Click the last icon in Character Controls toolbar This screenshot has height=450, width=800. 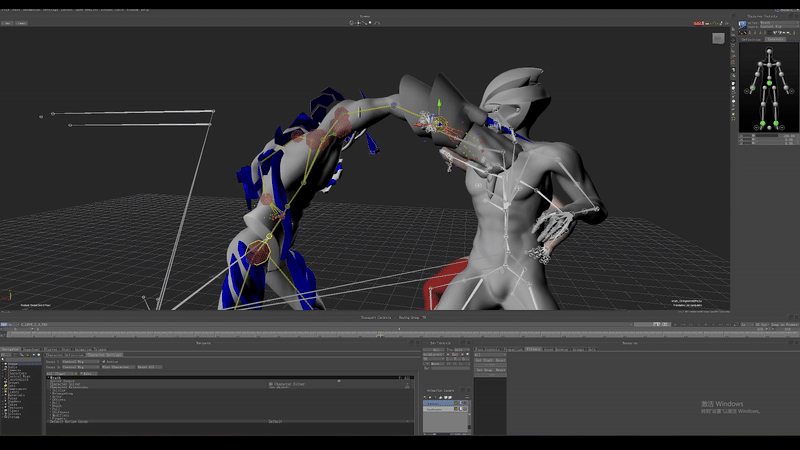[794, 33]
